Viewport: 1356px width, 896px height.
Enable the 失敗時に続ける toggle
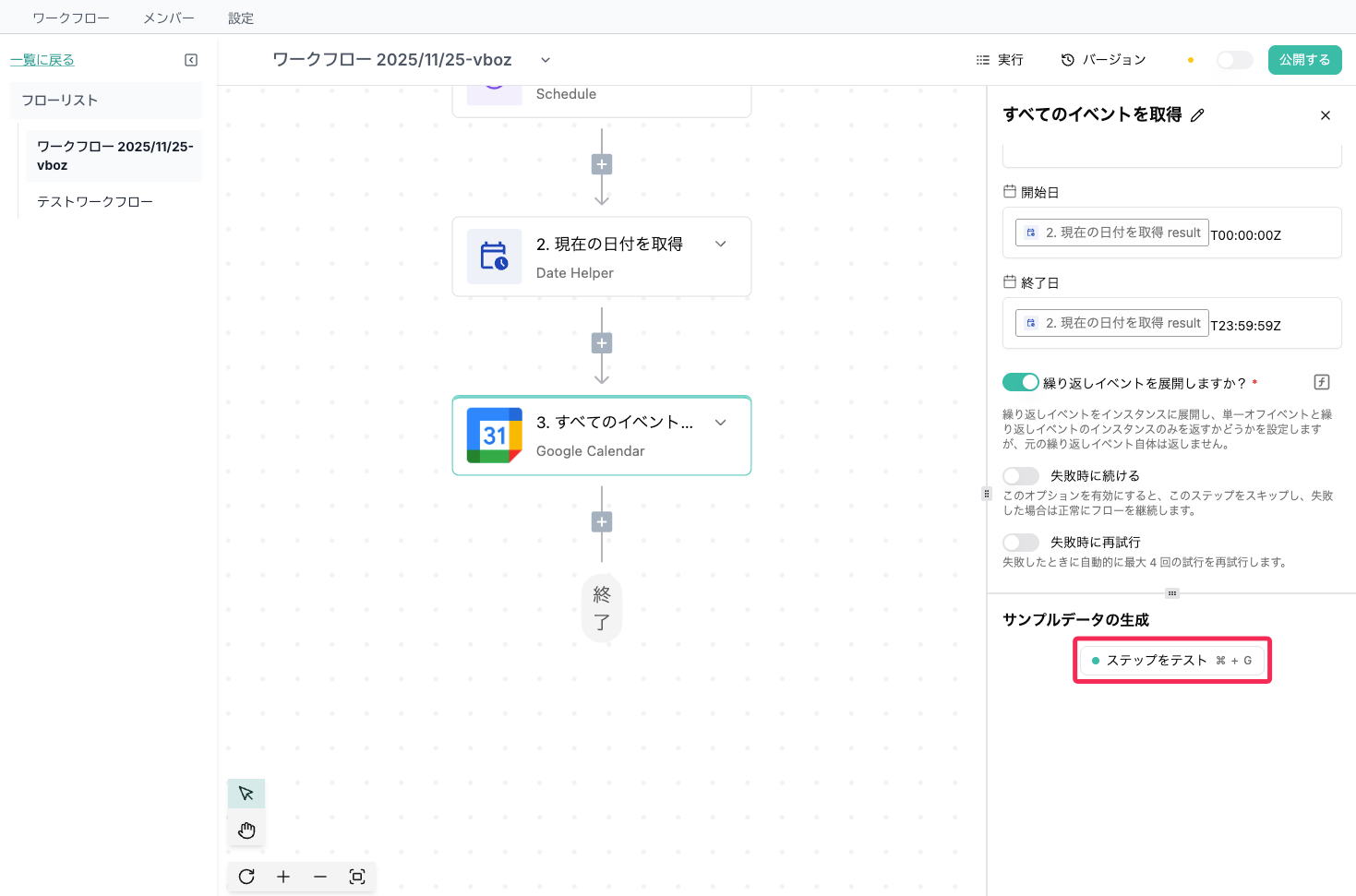pyautogui.click(x=1021, y=476)
